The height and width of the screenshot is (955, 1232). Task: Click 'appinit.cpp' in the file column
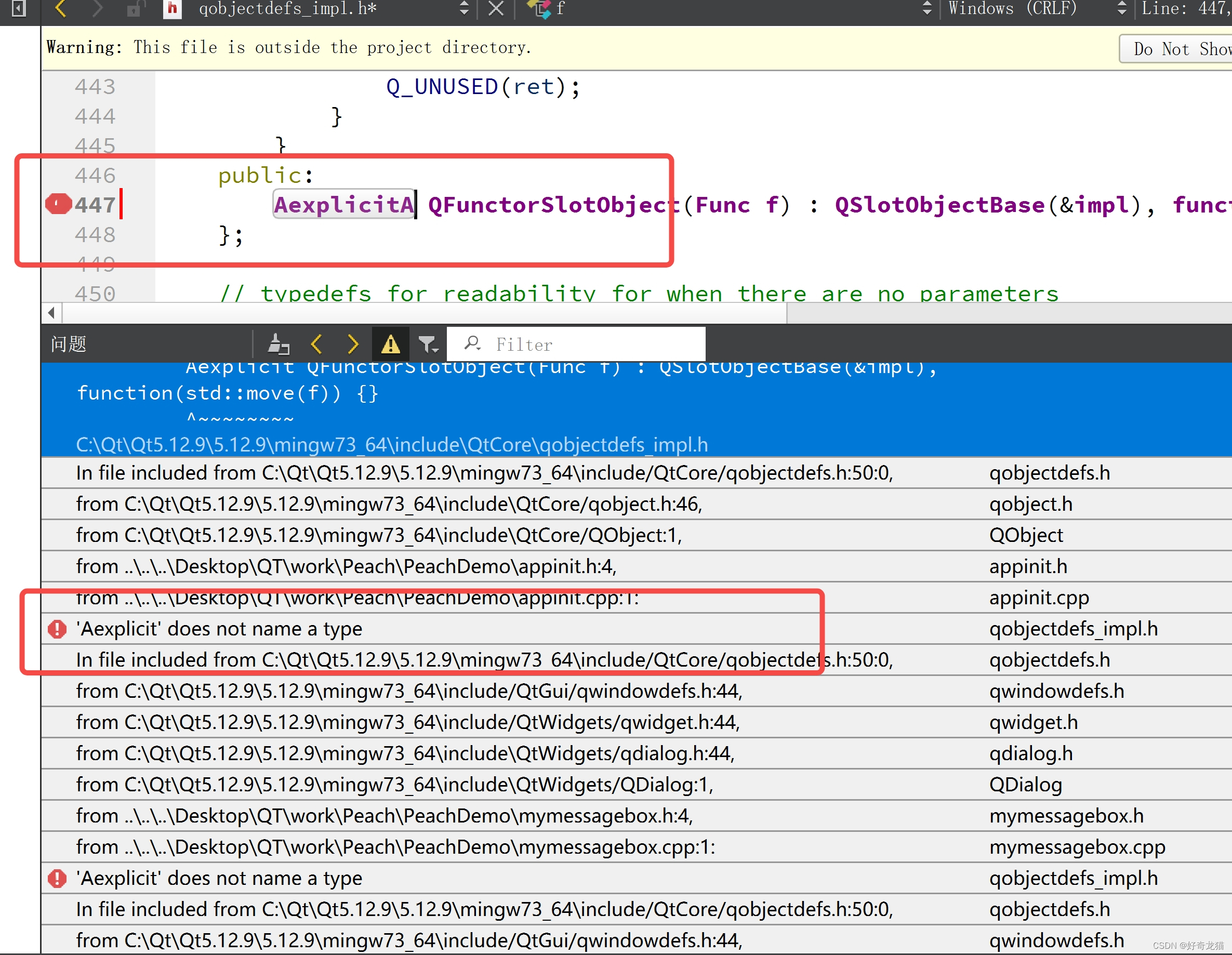(1039, 598)
